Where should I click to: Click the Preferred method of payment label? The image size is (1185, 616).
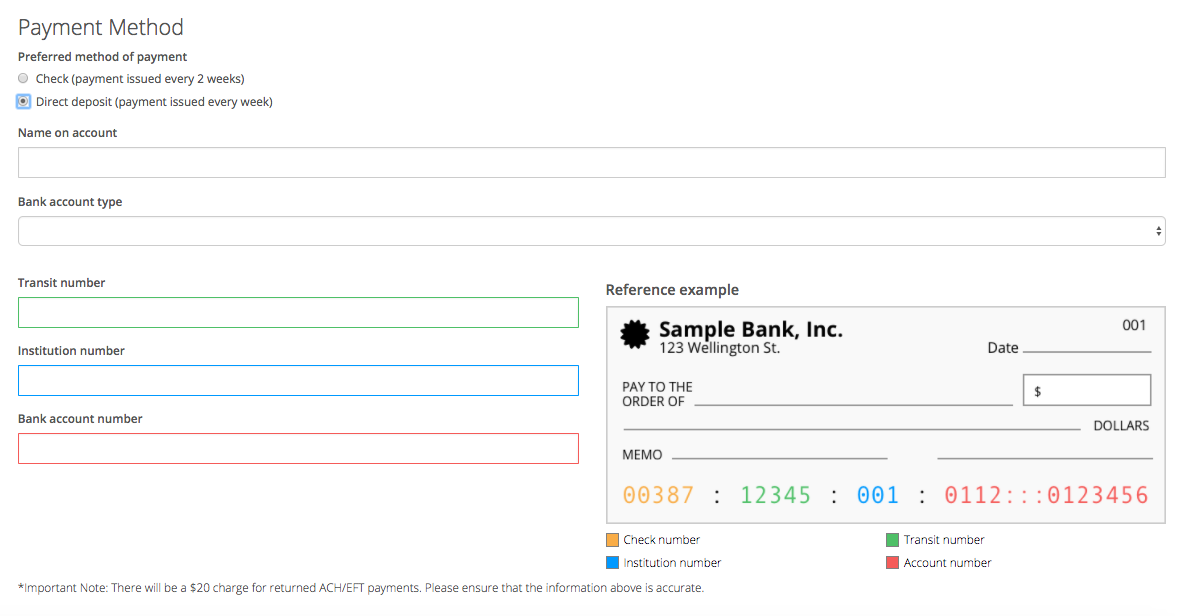102,57
